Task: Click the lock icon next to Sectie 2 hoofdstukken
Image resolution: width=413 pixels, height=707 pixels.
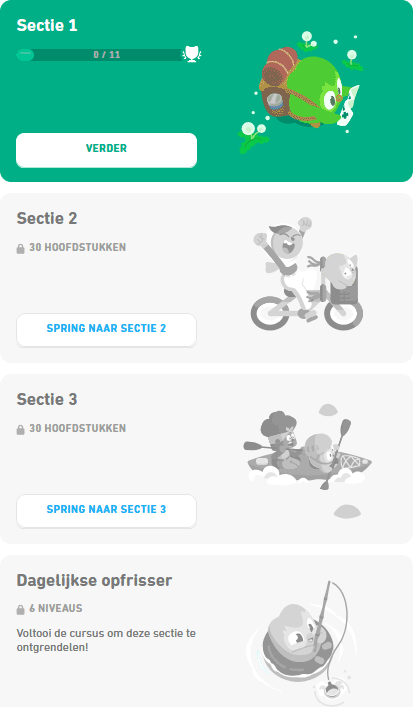Action: [x=20, y=248]
